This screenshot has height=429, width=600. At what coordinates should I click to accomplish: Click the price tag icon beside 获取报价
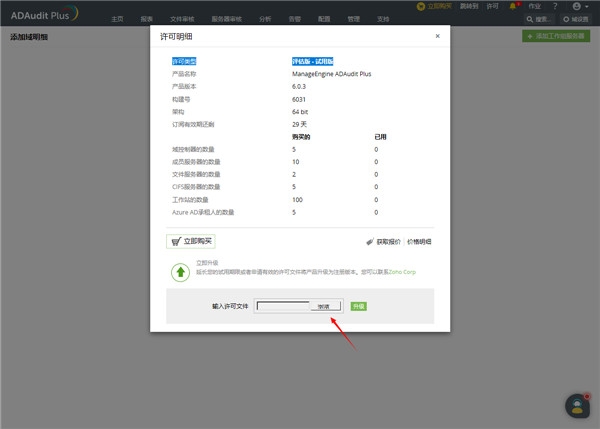pyautogui.click(x=370, y=242)
